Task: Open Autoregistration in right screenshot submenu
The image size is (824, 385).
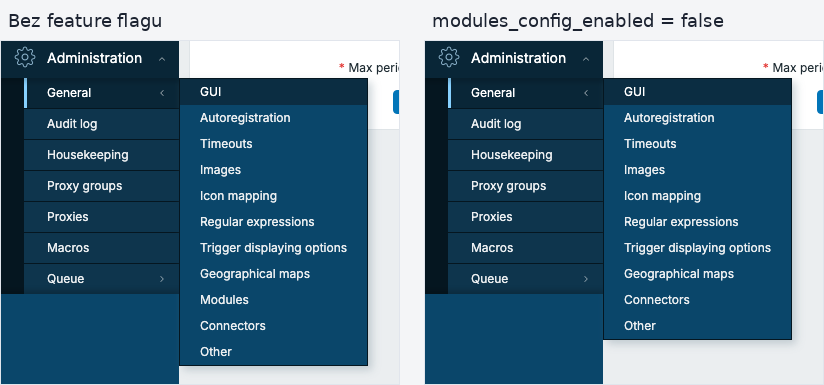Action: click(697, 118)
